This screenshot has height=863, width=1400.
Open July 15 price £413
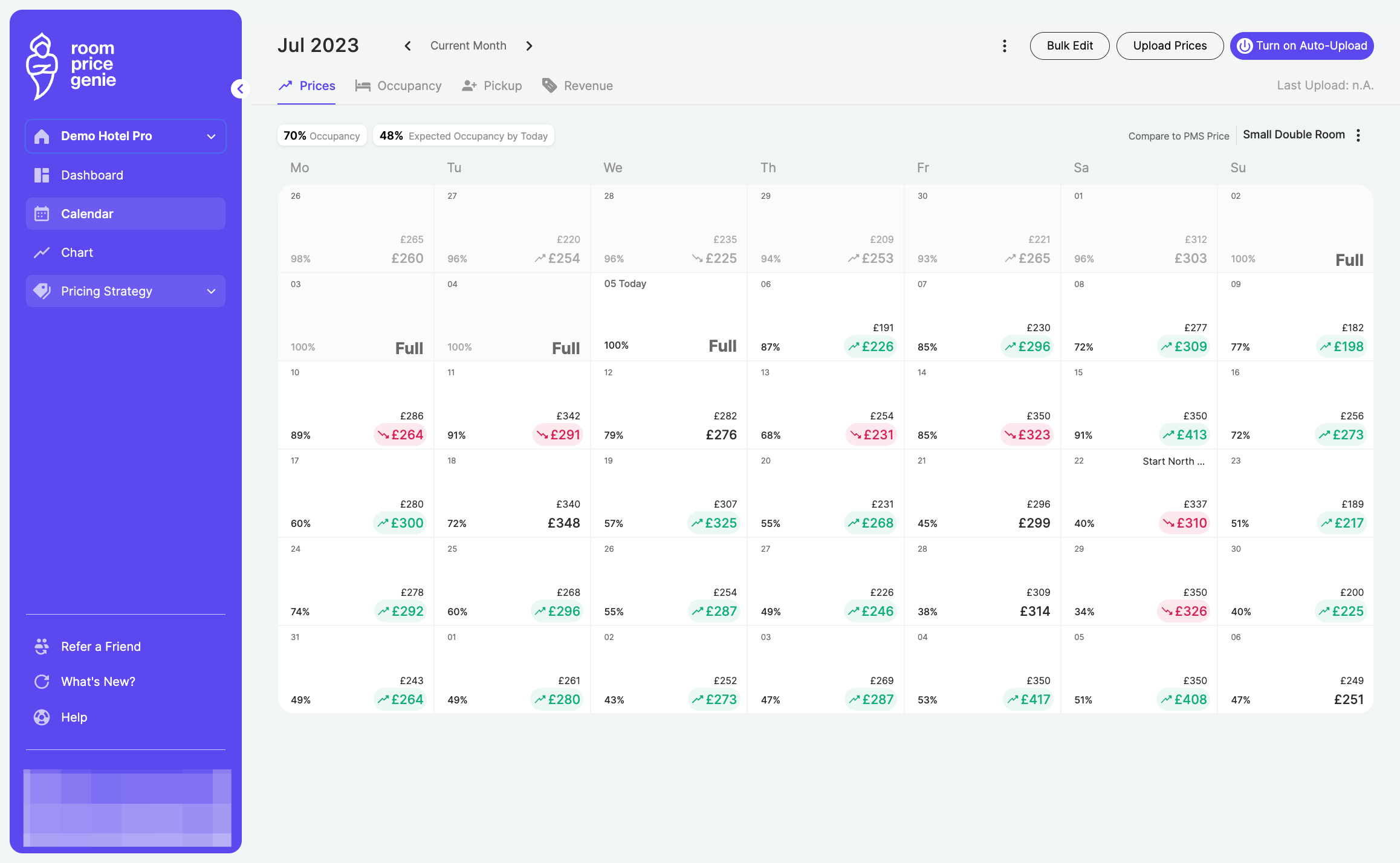pos(1185,435)
